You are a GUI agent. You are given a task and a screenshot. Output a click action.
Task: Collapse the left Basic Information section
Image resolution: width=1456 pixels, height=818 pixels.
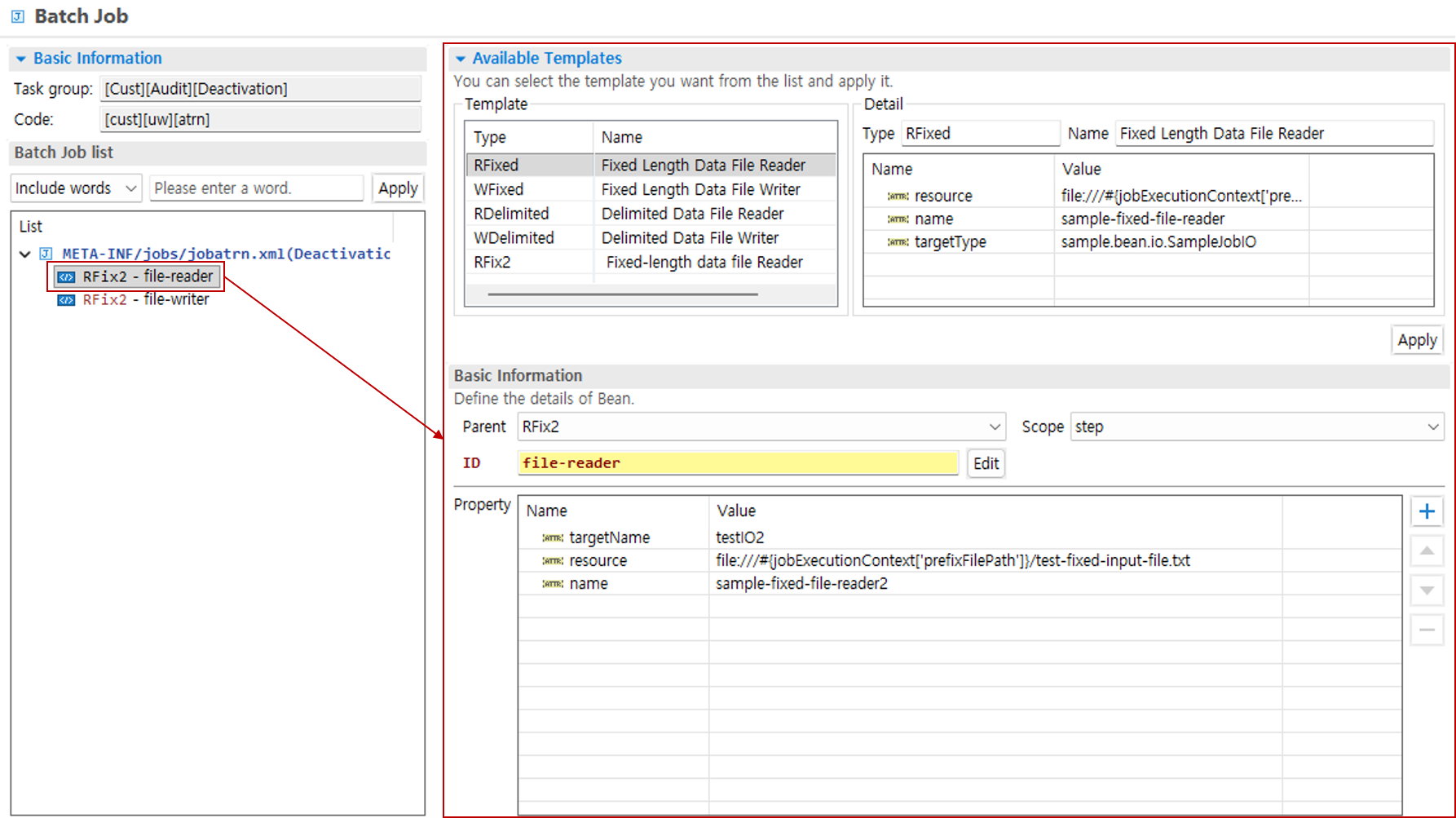(x=21, y=59)
